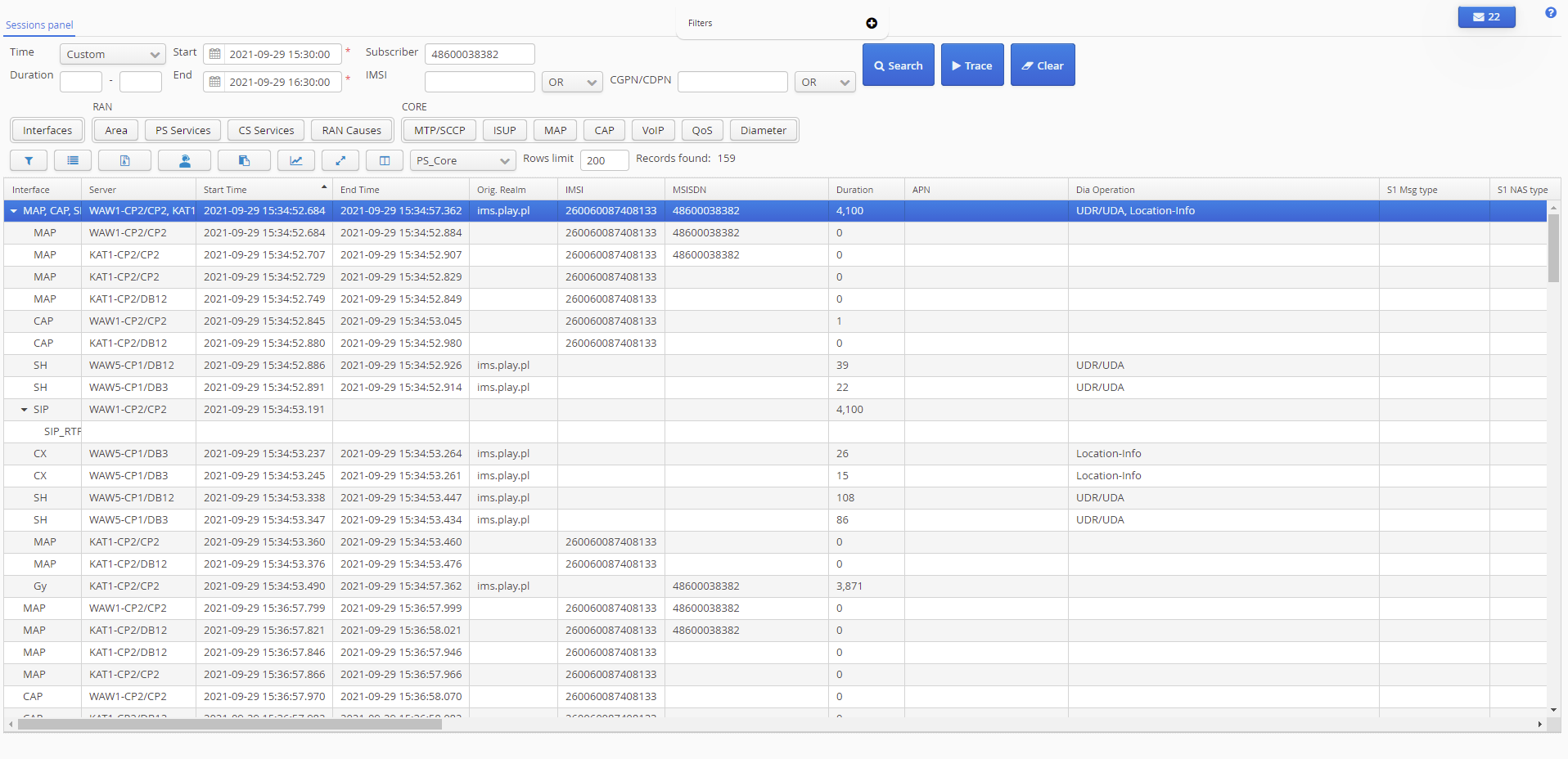Open the PS_Core profile dropdown

462,160
